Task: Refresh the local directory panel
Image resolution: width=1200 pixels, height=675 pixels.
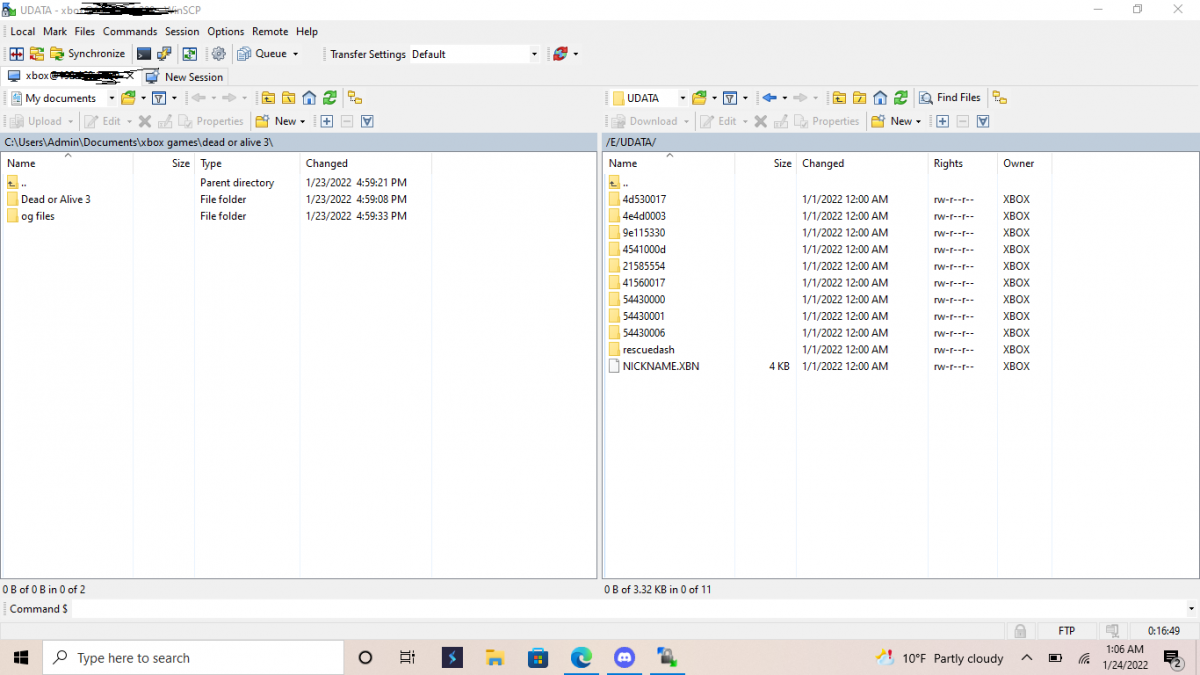Action: pyautogui.click(x=330, y=98)
